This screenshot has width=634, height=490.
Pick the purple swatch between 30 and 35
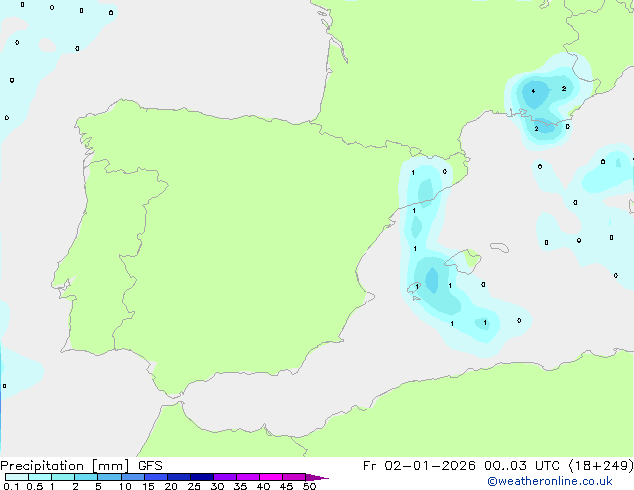[225, 477]
